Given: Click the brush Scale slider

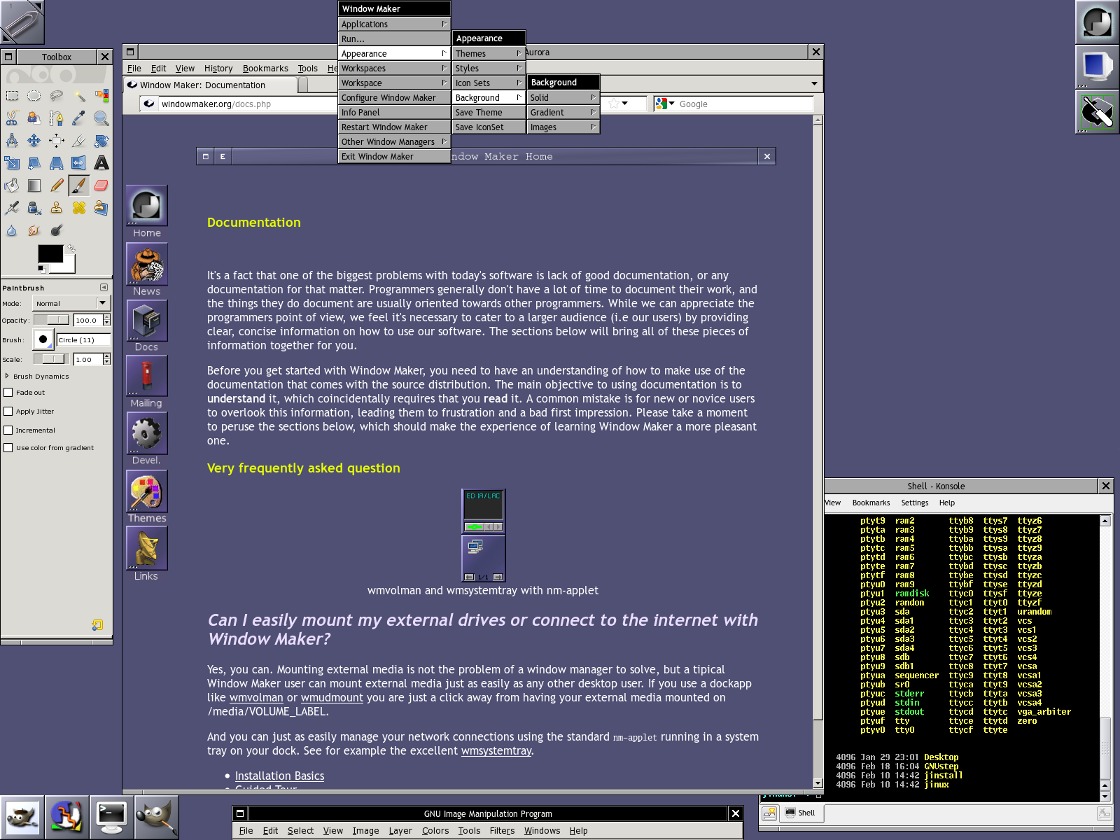Looking at the screenshot, I should (51, 359).
